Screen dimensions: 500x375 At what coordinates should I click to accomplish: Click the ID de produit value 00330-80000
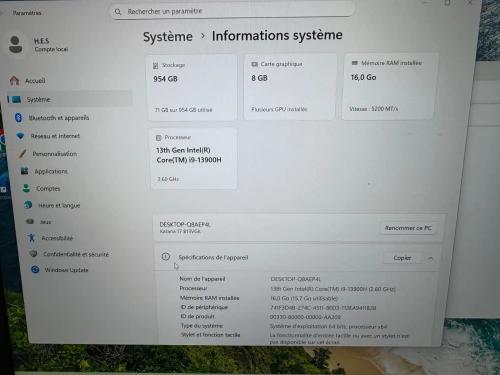coord(305,317)
